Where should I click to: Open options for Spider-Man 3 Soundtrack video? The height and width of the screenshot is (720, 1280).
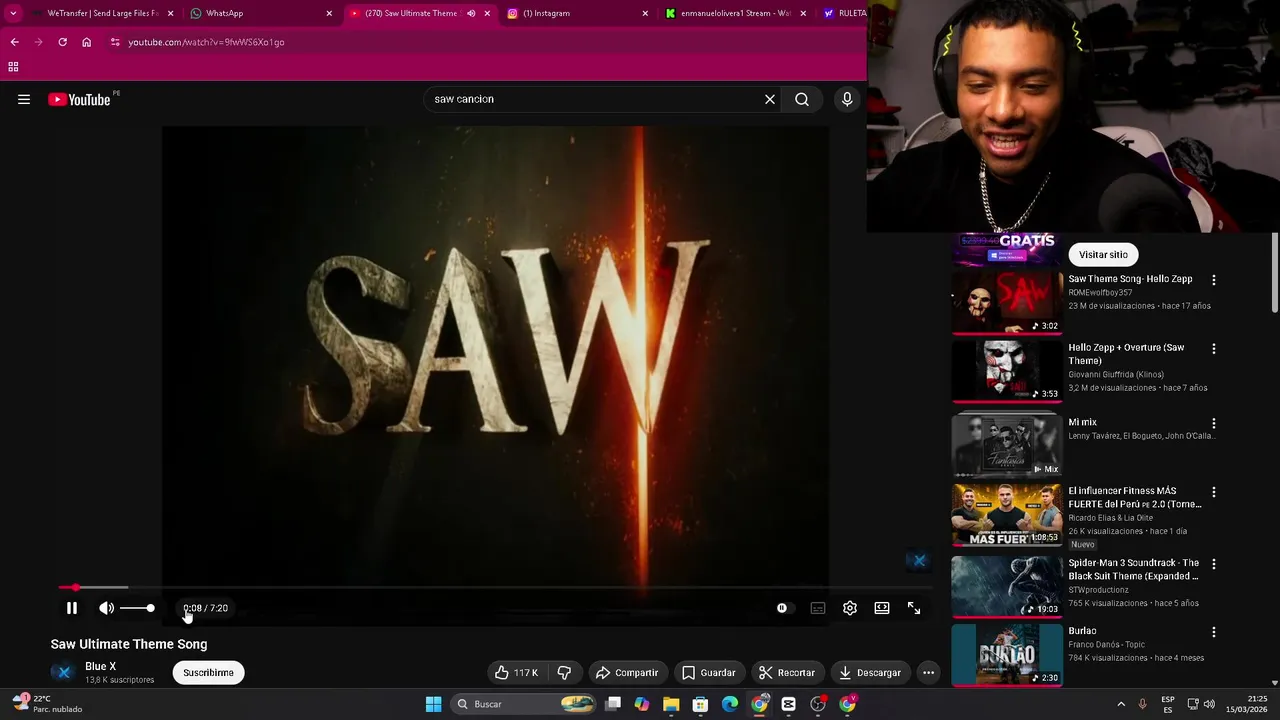(x=1214, y=564)
